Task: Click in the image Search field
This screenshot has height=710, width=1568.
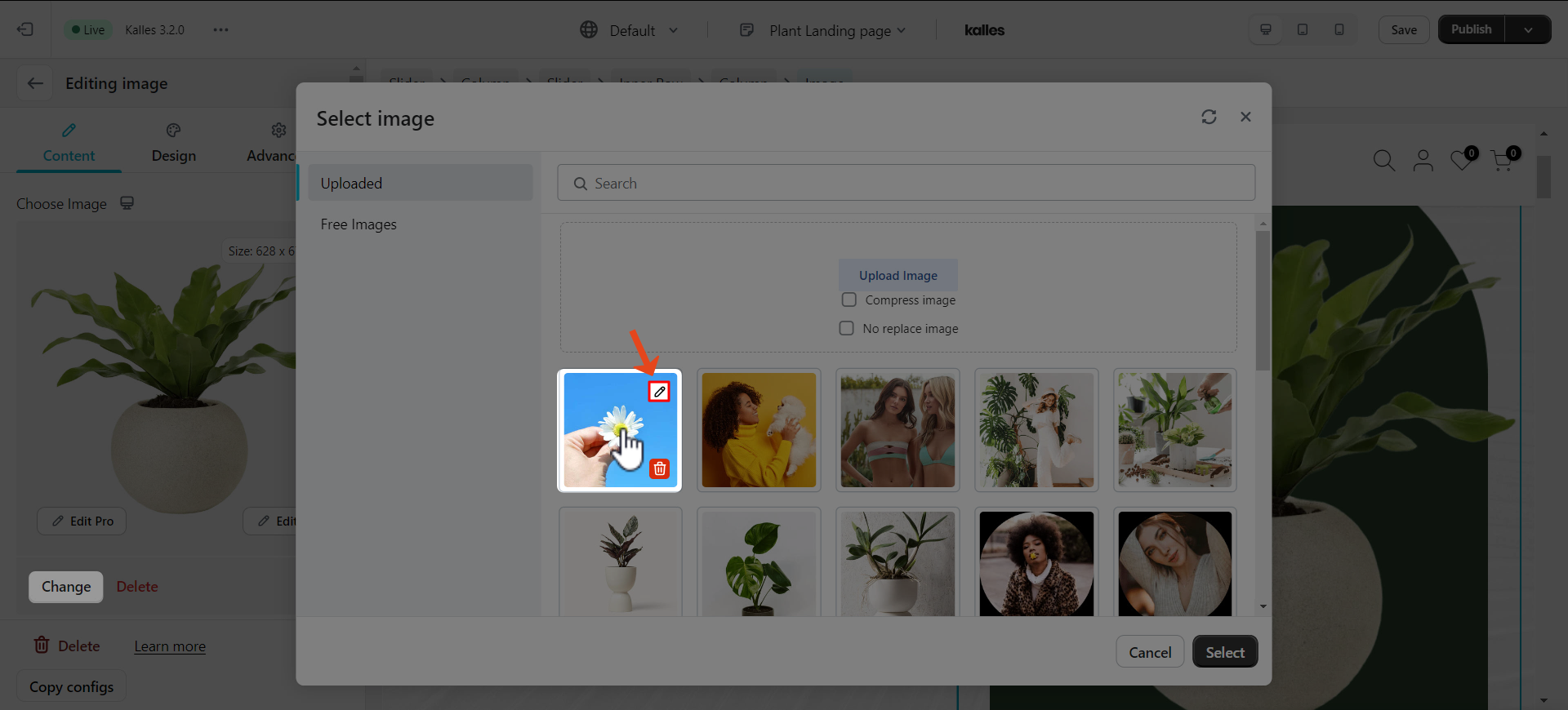Action: 906,183
